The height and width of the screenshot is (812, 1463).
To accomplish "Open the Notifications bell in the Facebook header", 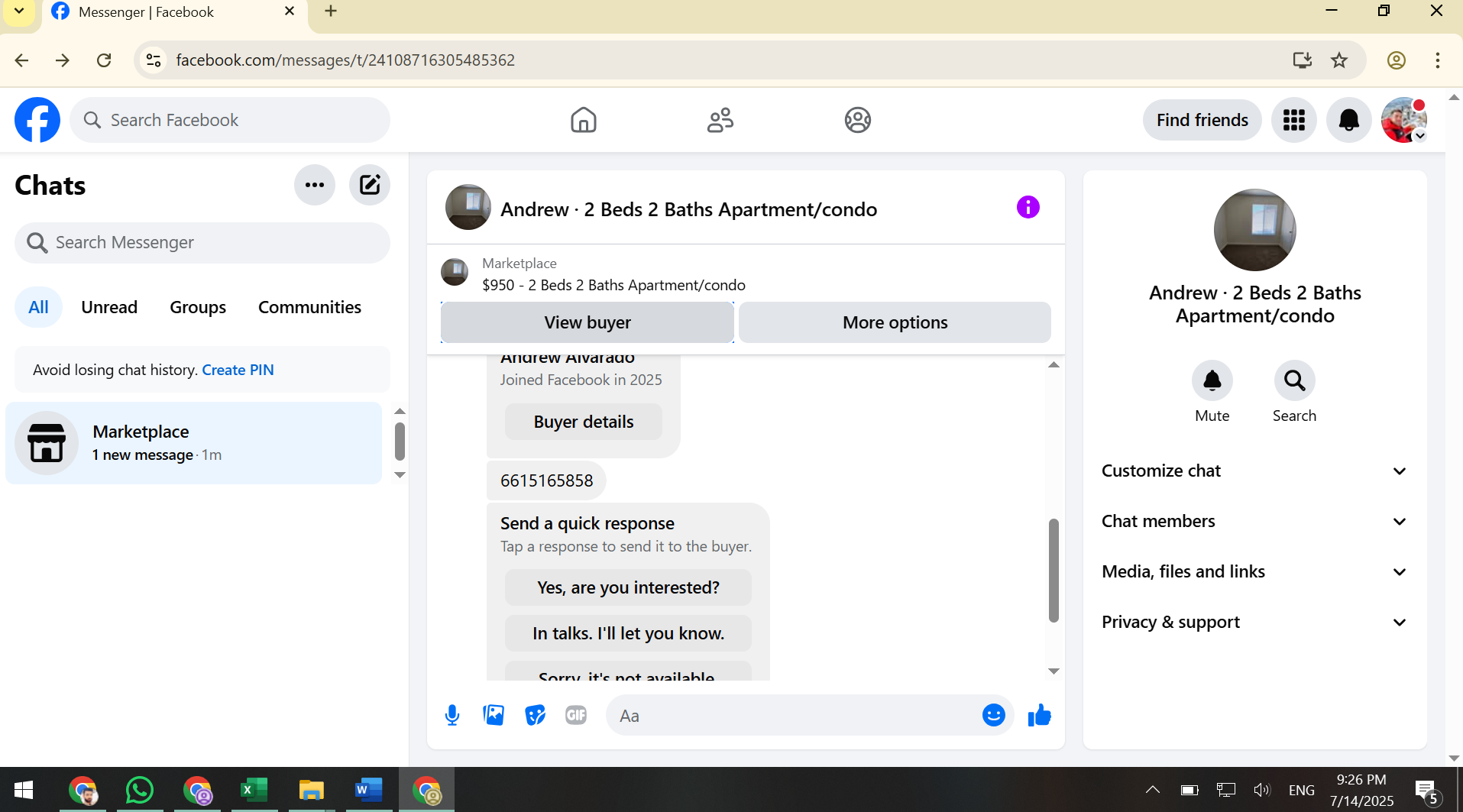I will 1348,120.
